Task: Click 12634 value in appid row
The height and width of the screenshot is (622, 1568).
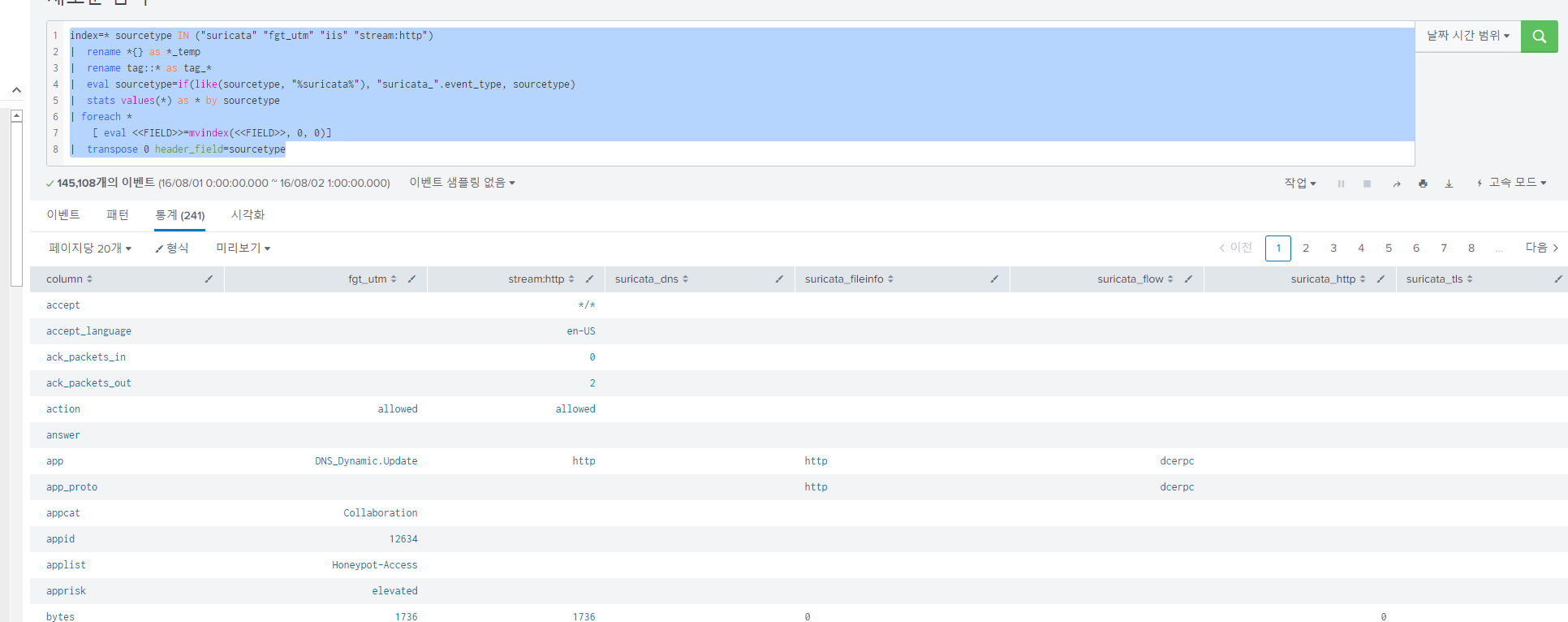Action: coord(403,539)
